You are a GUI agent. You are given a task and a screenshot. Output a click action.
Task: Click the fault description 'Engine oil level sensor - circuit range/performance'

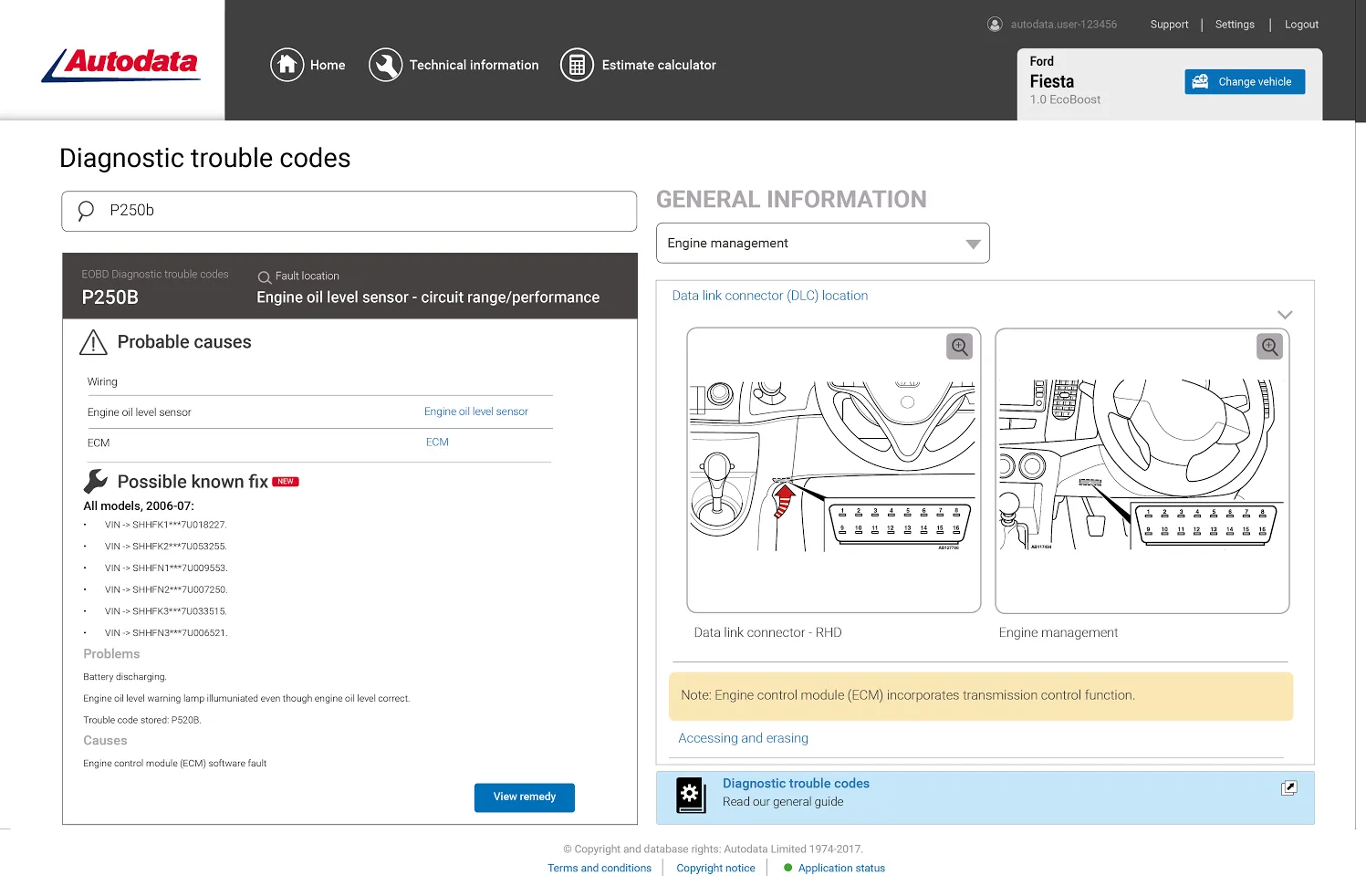[428, 297]
